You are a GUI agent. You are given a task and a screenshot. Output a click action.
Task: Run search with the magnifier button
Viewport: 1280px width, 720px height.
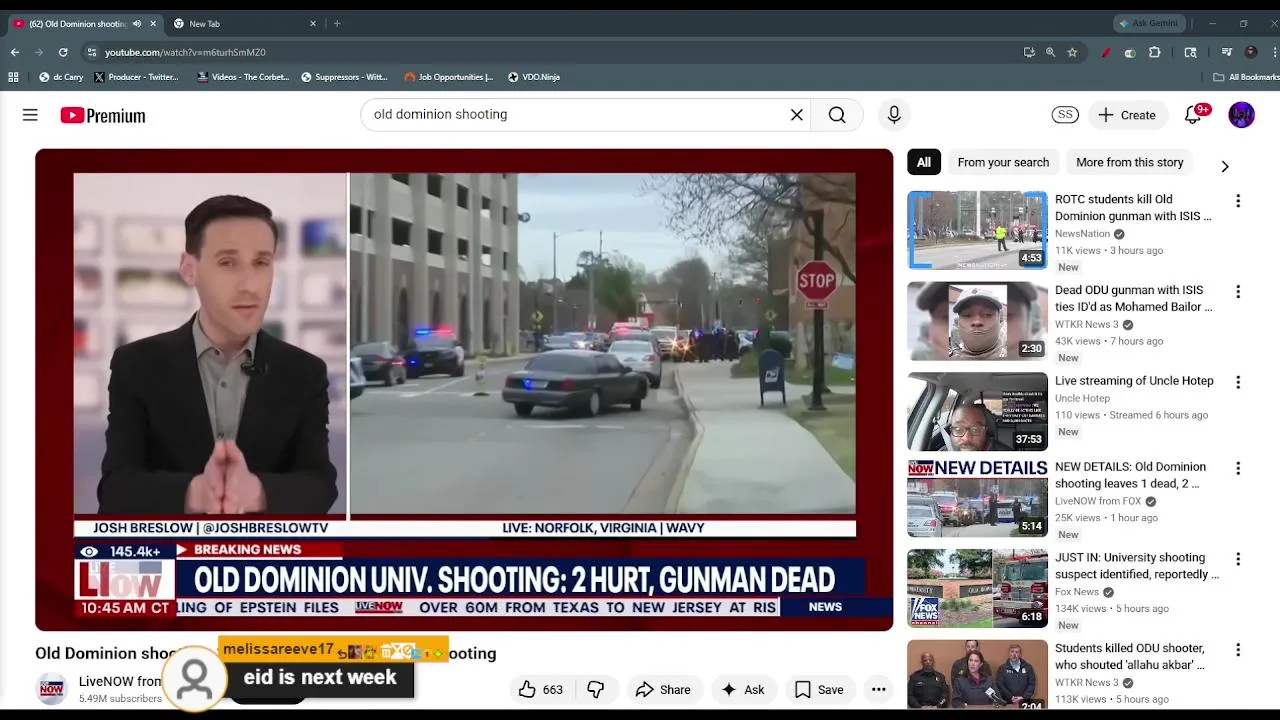coord(837,115)
